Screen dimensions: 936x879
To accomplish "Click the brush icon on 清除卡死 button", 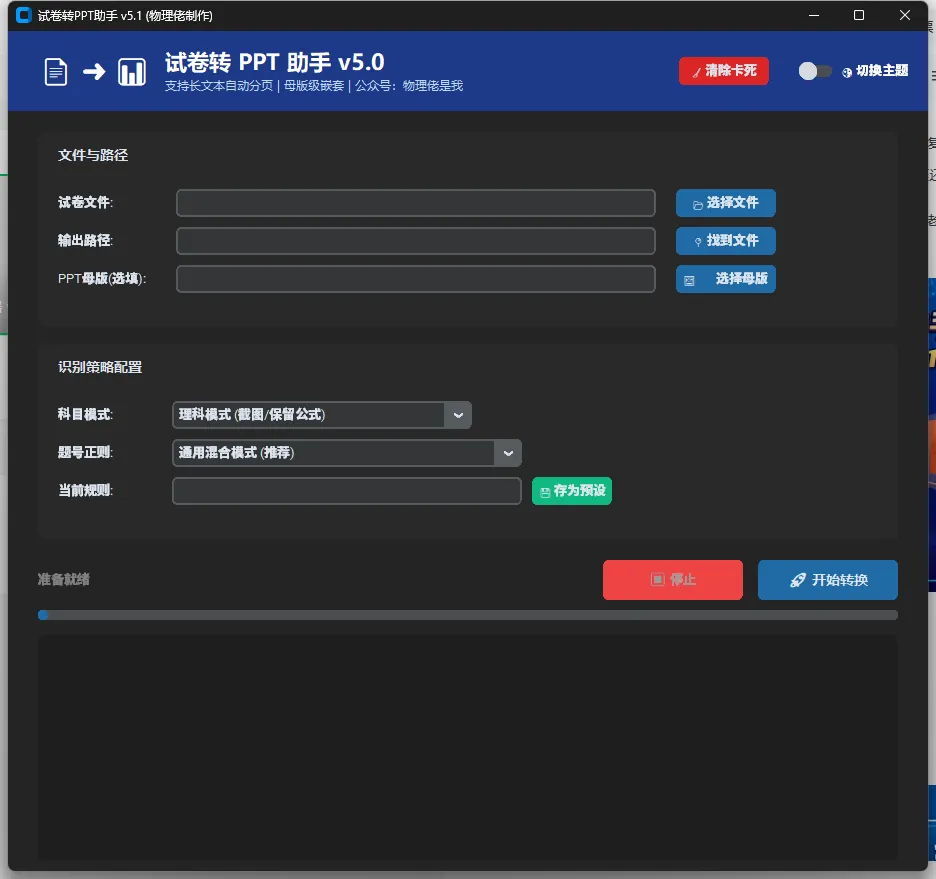I will point(697,71).
